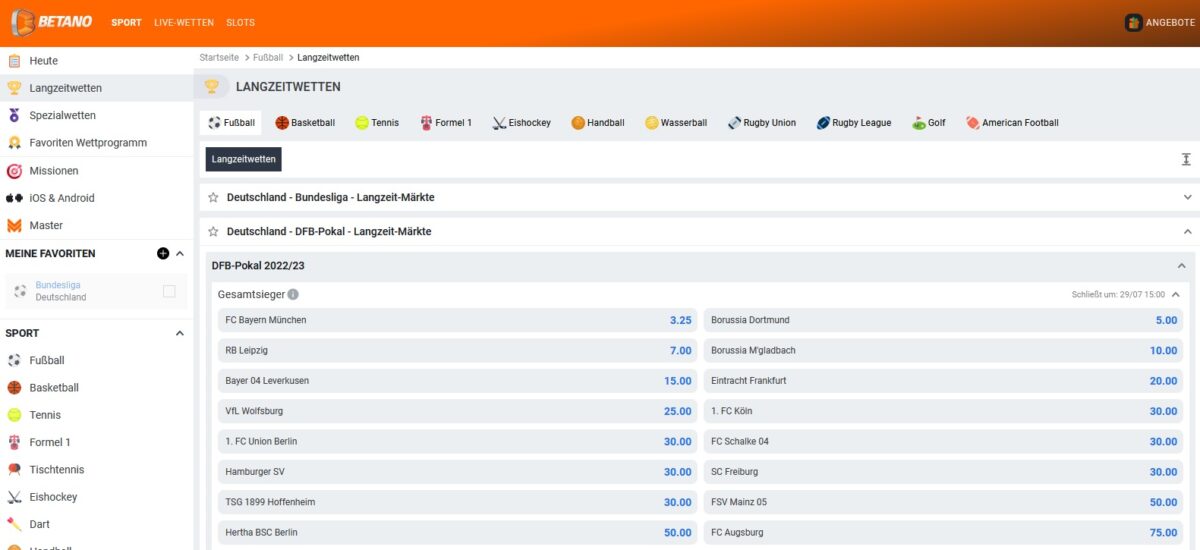Open Heute calendar icon in sidebar
Screen dimensions: 1200x550
tap(14, 61)
